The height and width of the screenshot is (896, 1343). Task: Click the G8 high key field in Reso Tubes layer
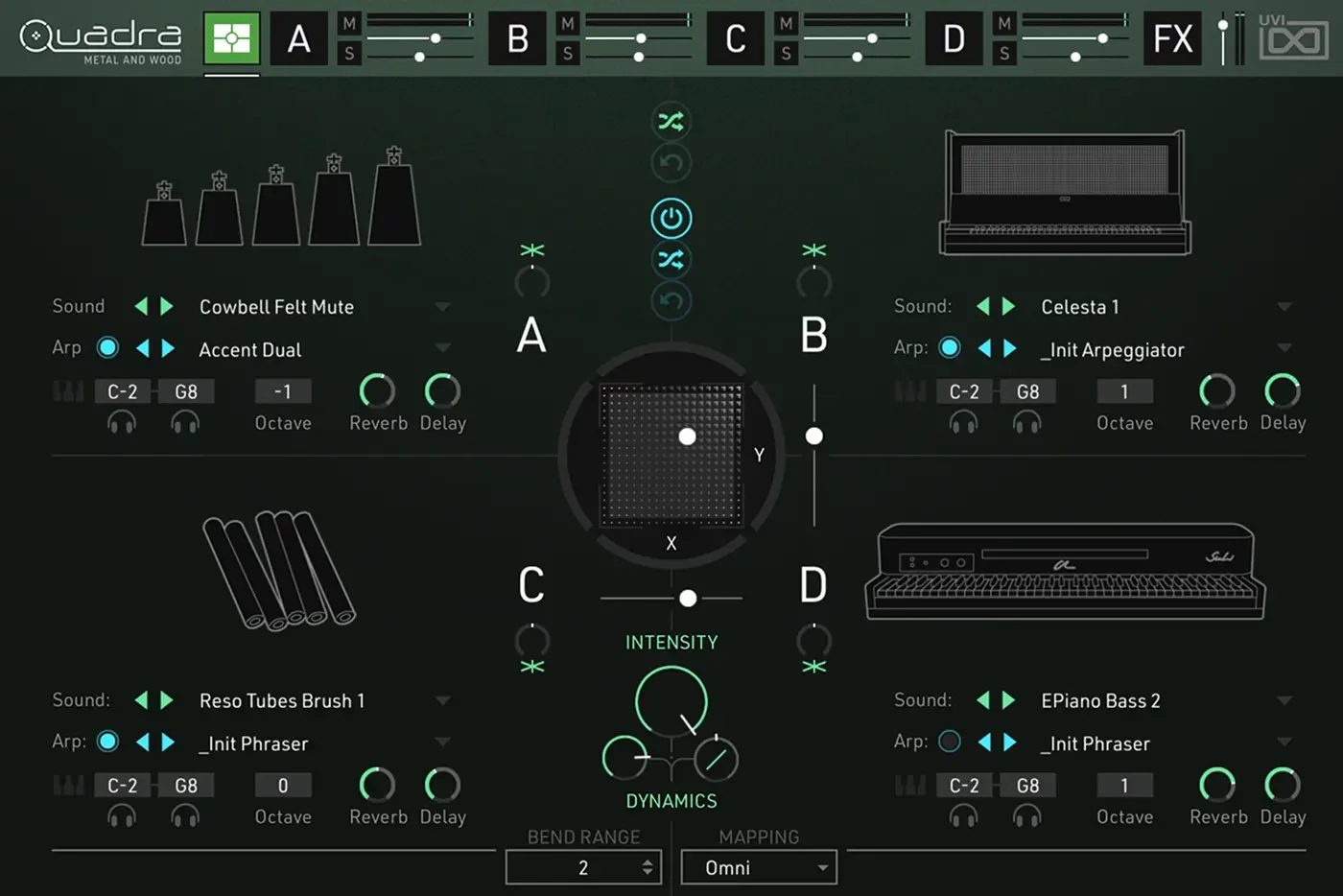(x=186, y=786)
